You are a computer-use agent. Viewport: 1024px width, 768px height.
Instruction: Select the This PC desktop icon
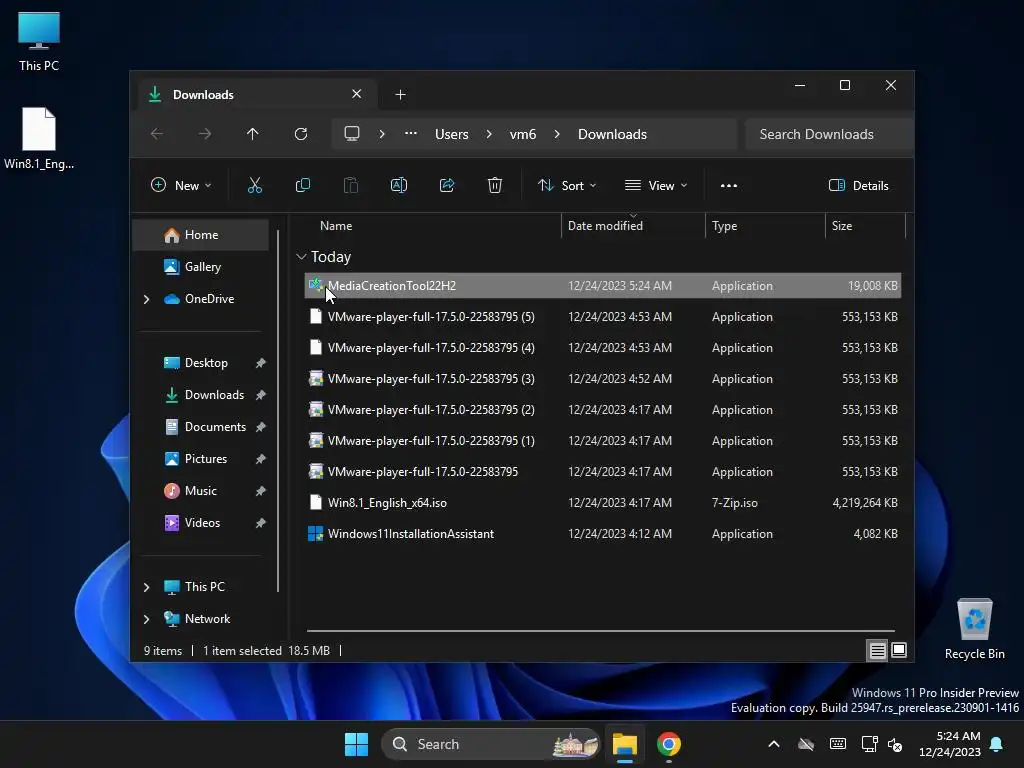[x=39, y=41]
